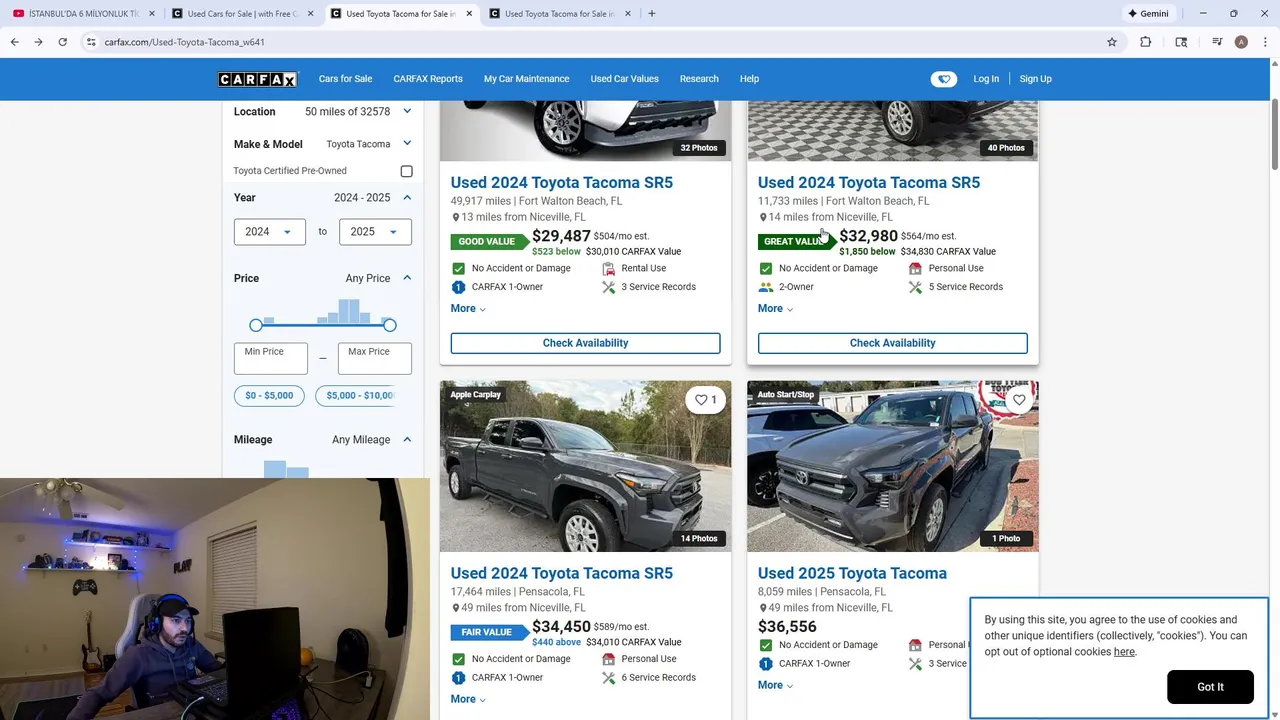Click location pin for 14 miles from Niceville
The height and width of the screenshot is (720, 1280).
[763, 217]
